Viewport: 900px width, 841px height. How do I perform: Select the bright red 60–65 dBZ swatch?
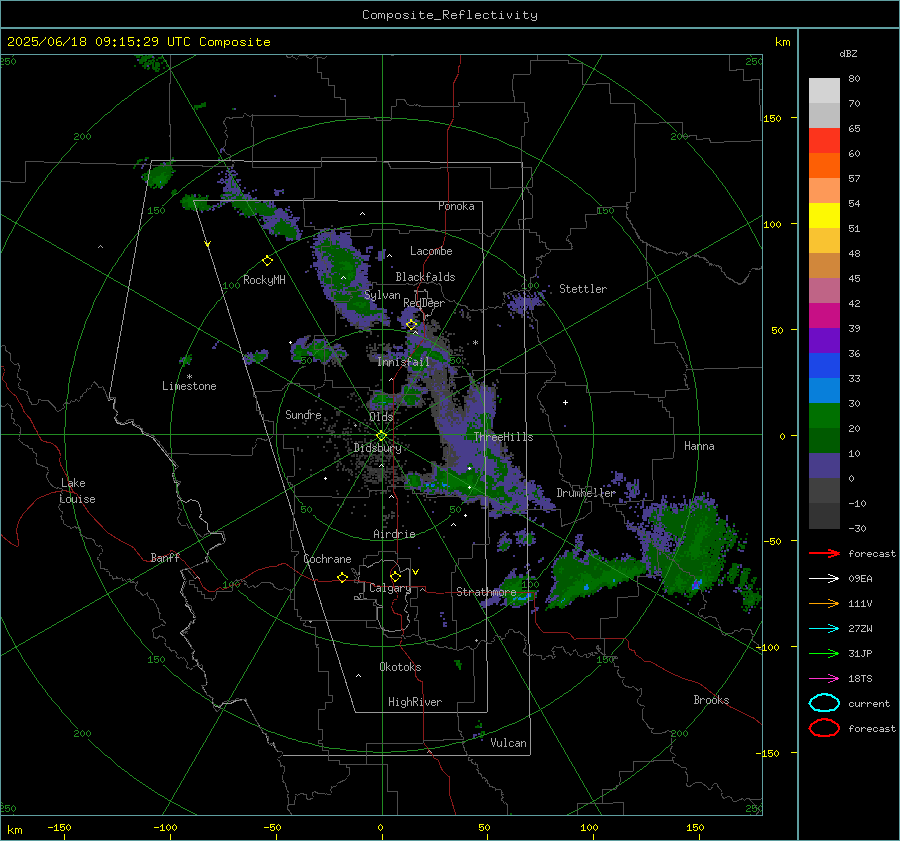(824, 141)
